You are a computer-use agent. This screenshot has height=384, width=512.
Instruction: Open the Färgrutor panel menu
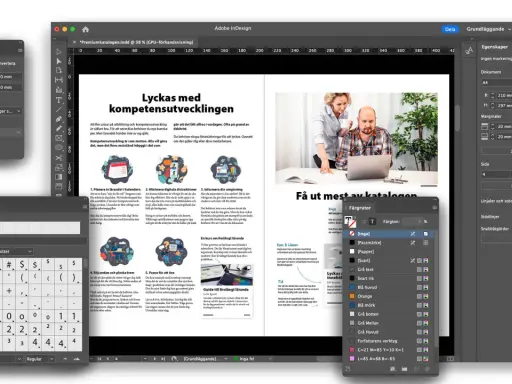434,208
